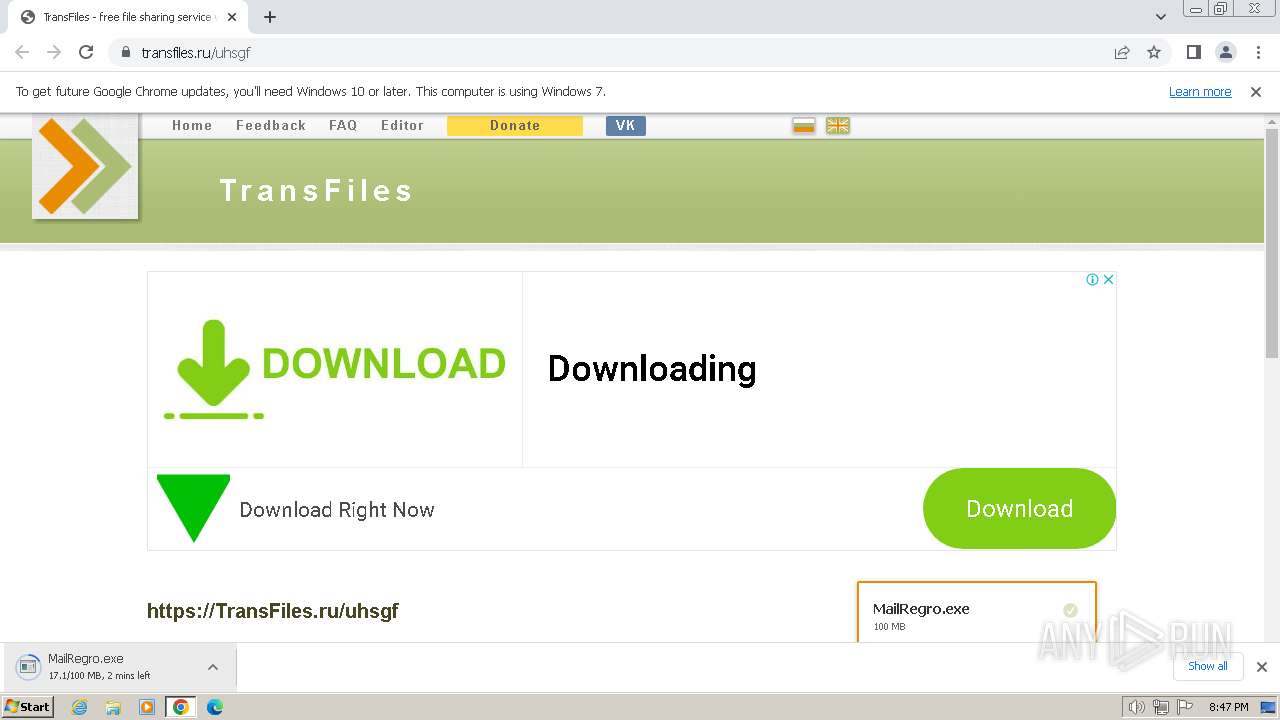Switch language with Russian flag

point(804,125)
